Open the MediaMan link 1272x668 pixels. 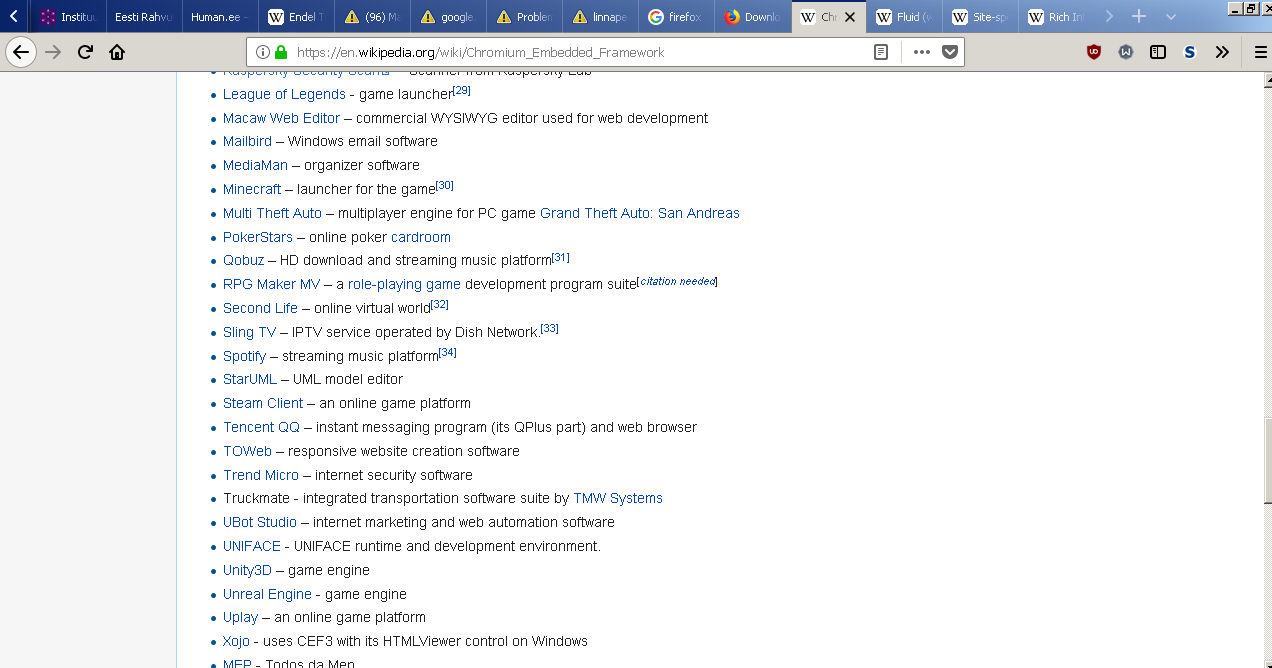255,166
